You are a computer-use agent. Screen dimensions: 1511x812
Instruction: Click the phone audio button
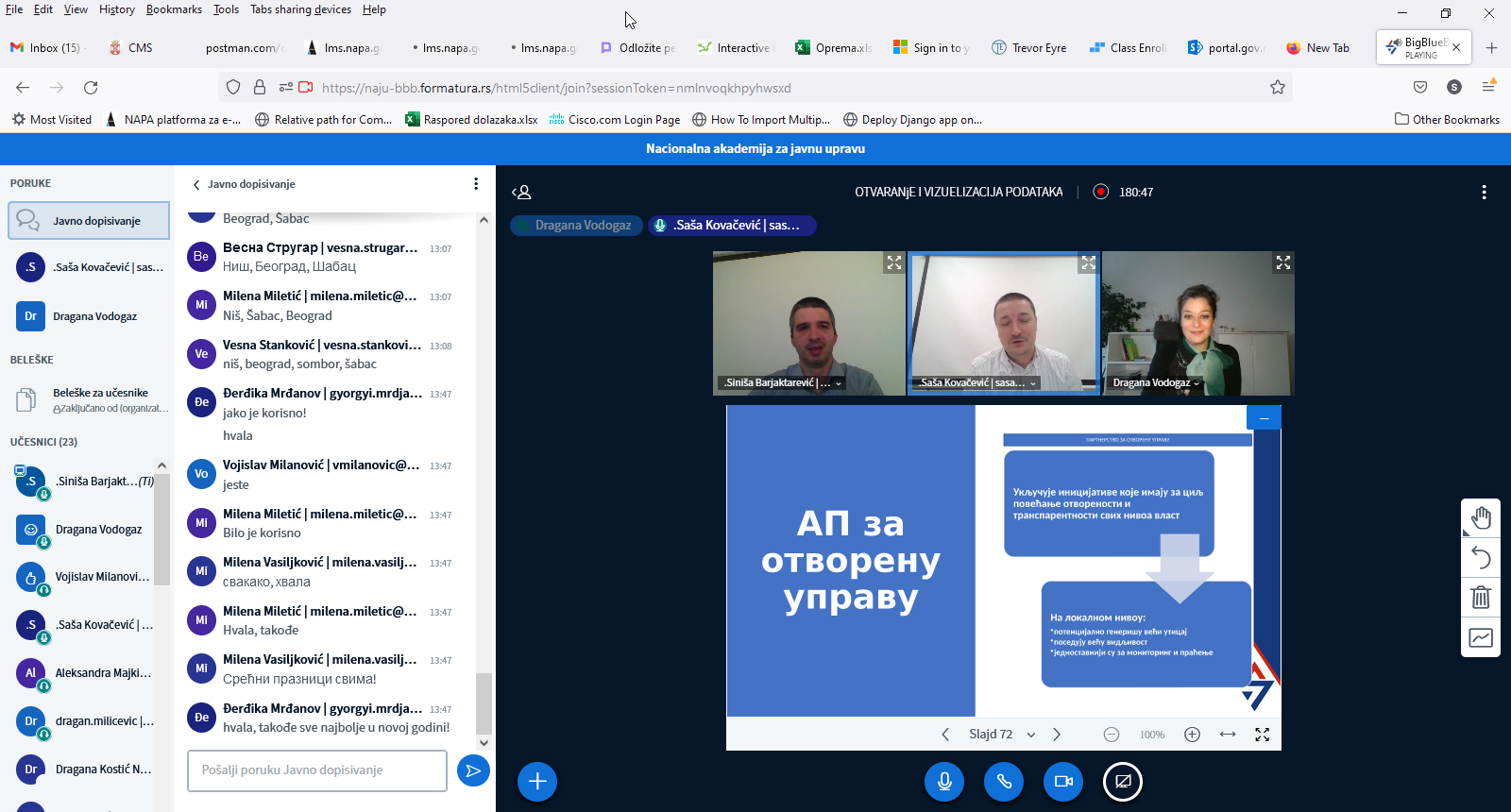pyautogui.click(x=1004, y=782)
